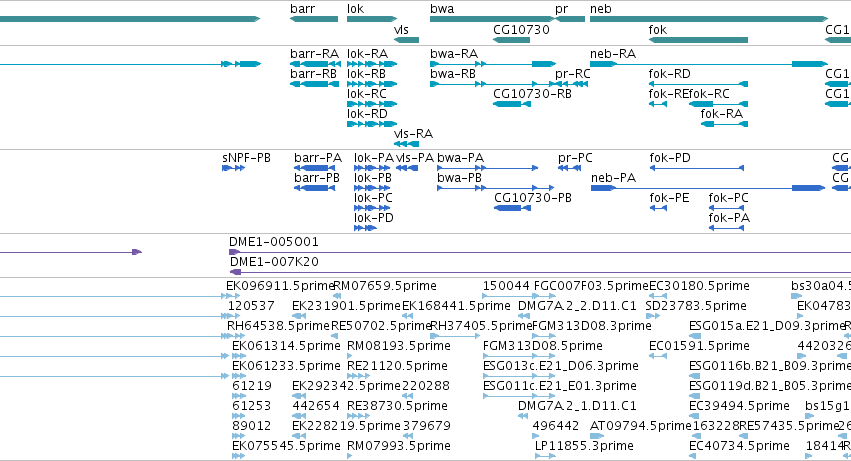
Task: Open EST RH37405.5prime
Action: click(x=481, y=326)
